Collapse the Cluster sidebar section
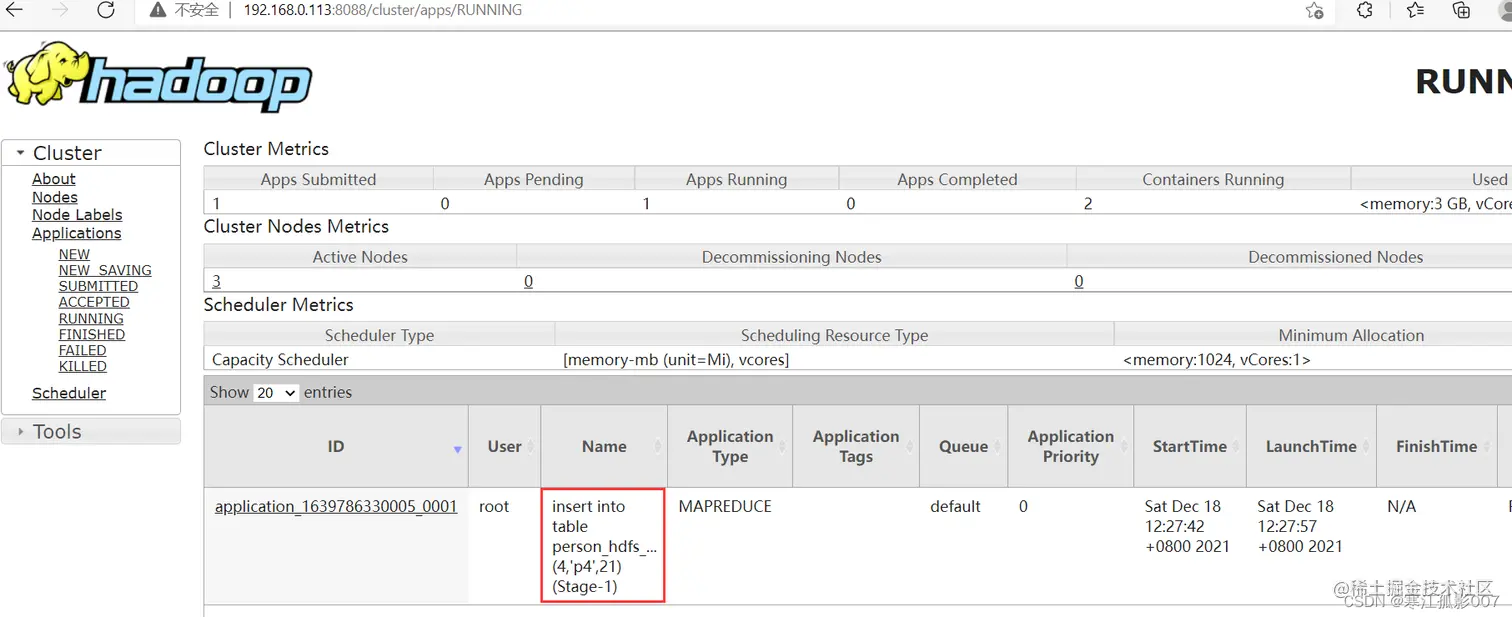 [91, 153]
